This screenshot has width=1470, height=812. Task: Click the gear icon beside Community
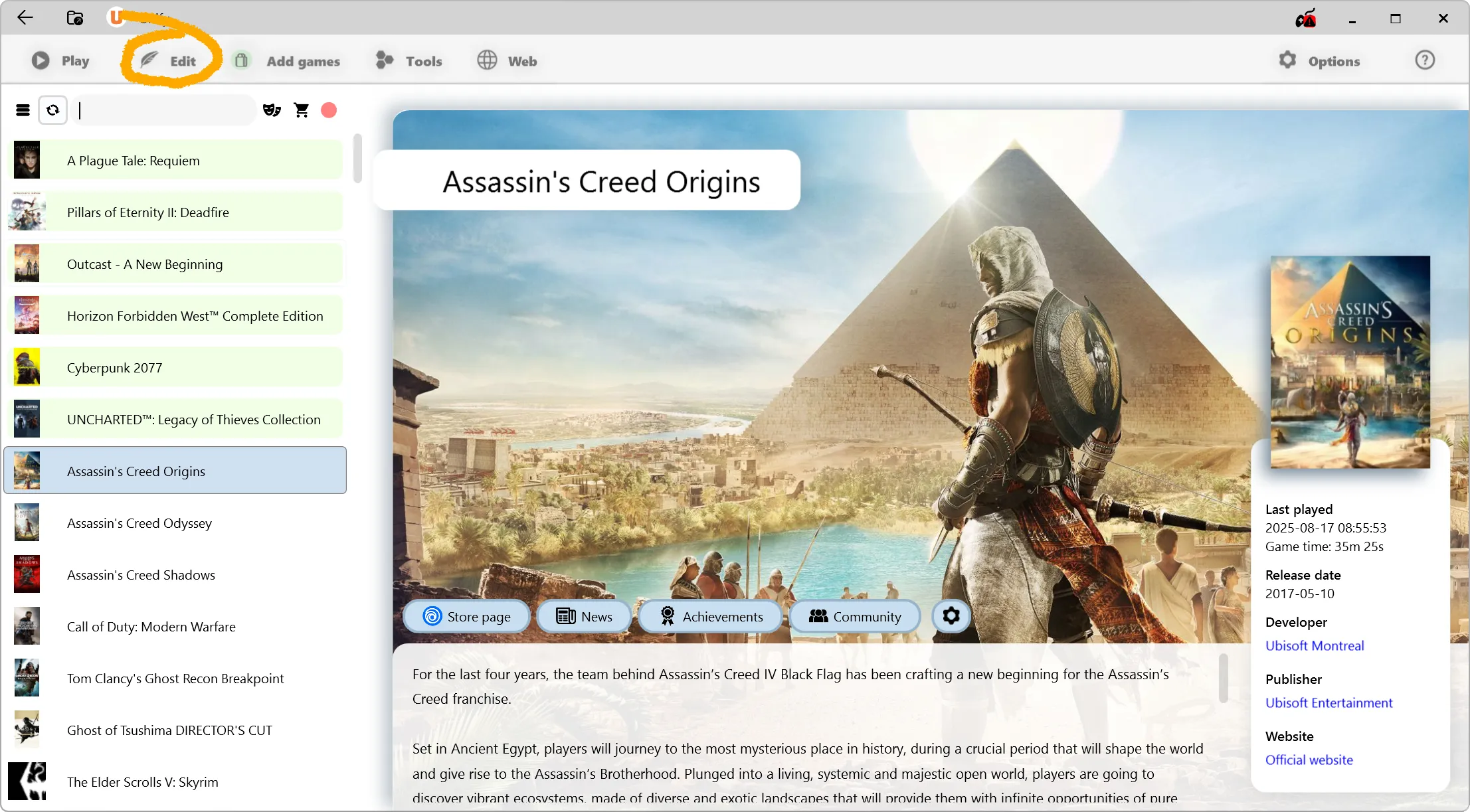point(951,616)
